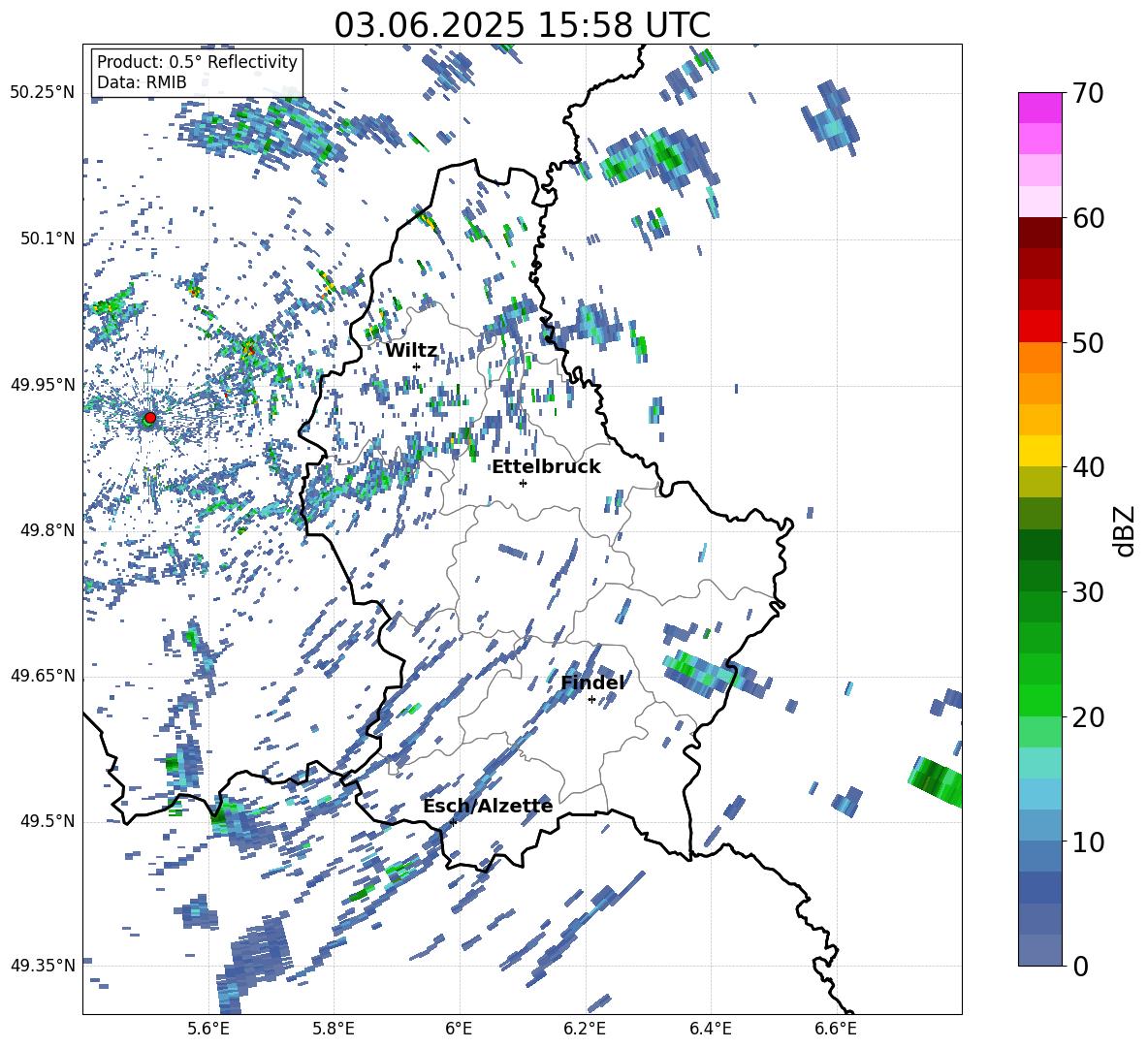Click the magenta swatch at the colorbar top
Viewport: 1148px width, 1048px height.
(x=1039, y=108)
